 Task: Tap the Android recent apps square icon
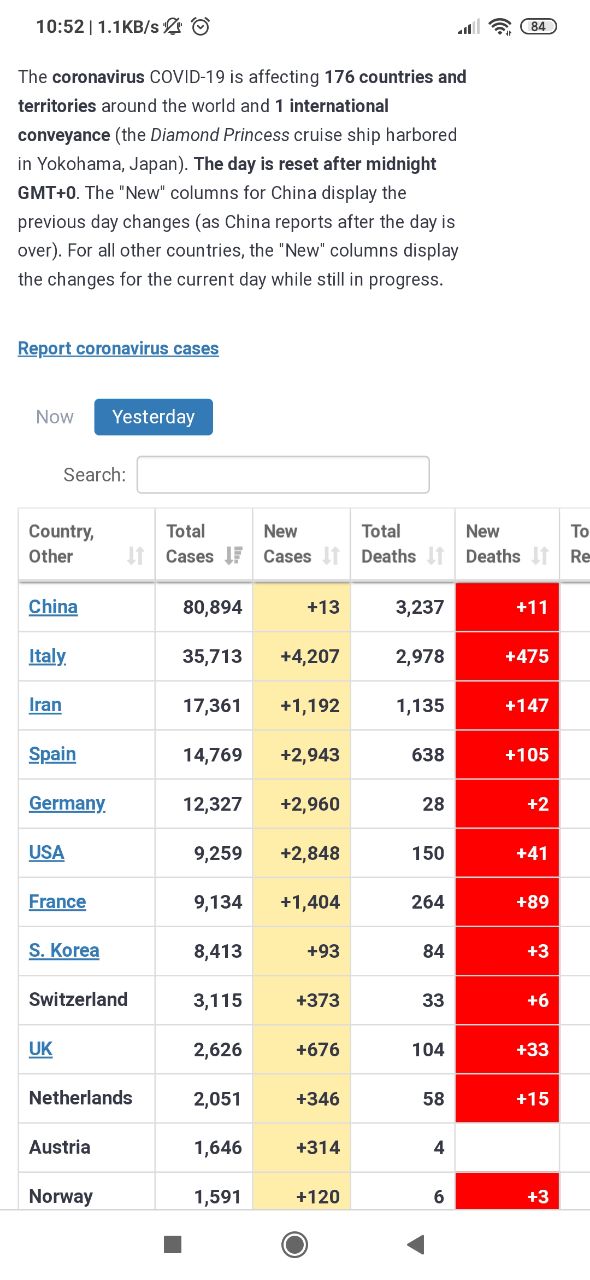(x=172, y=1244)
